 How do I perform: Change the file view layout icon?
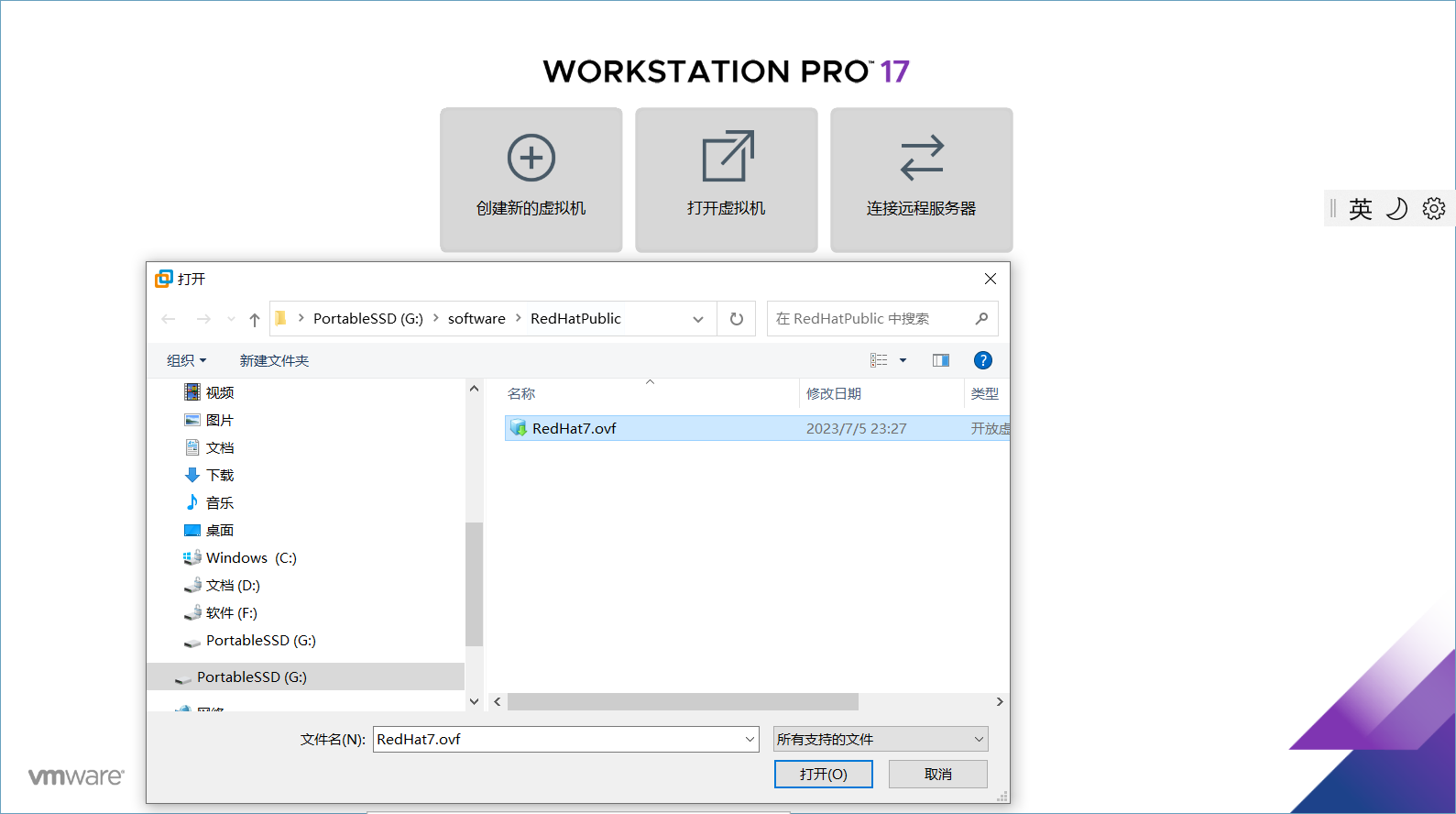(879, 360)
